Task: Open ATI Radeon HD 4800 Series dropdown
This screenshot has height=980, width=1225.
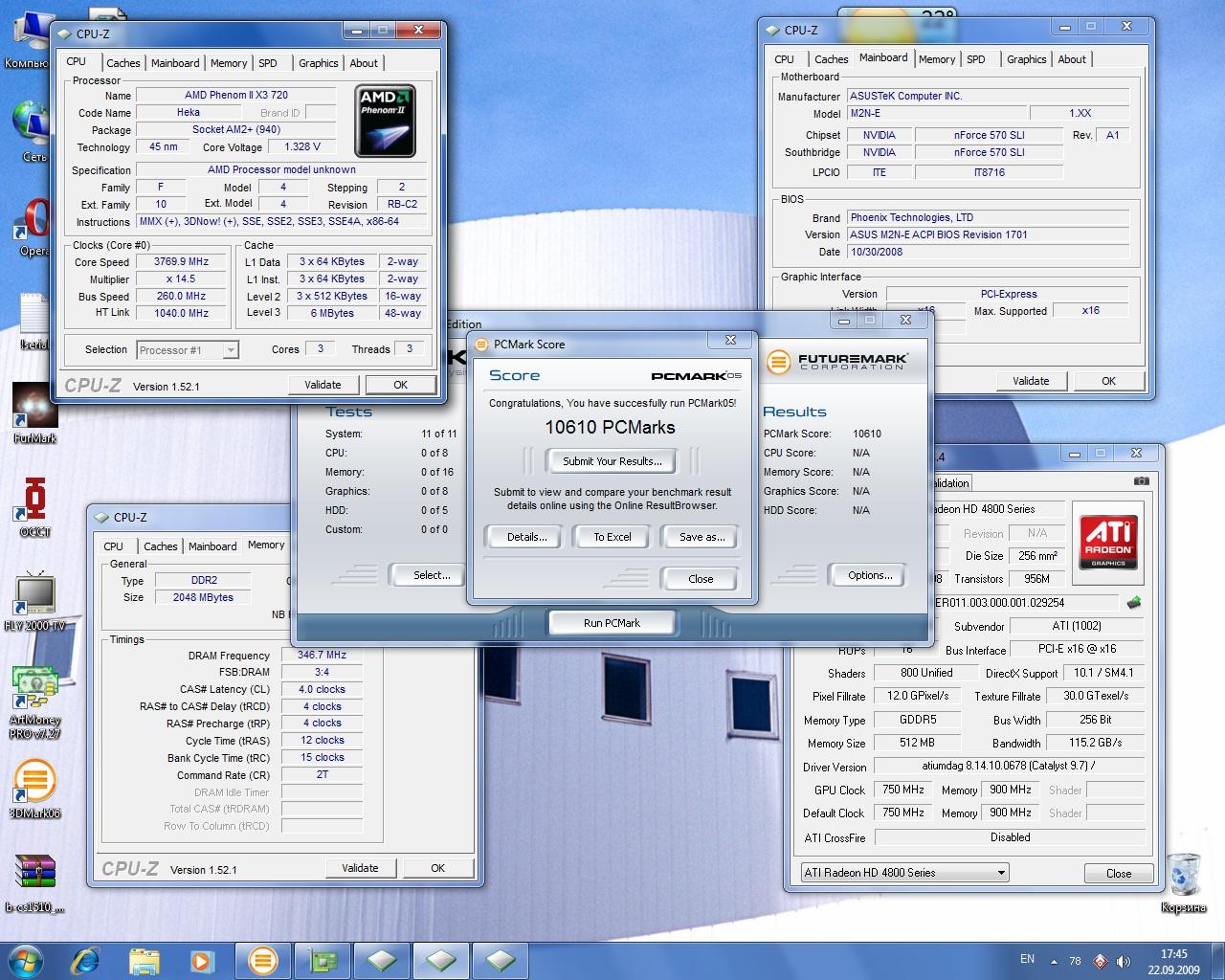Action: pyautogui.click(x=904, y=873)
